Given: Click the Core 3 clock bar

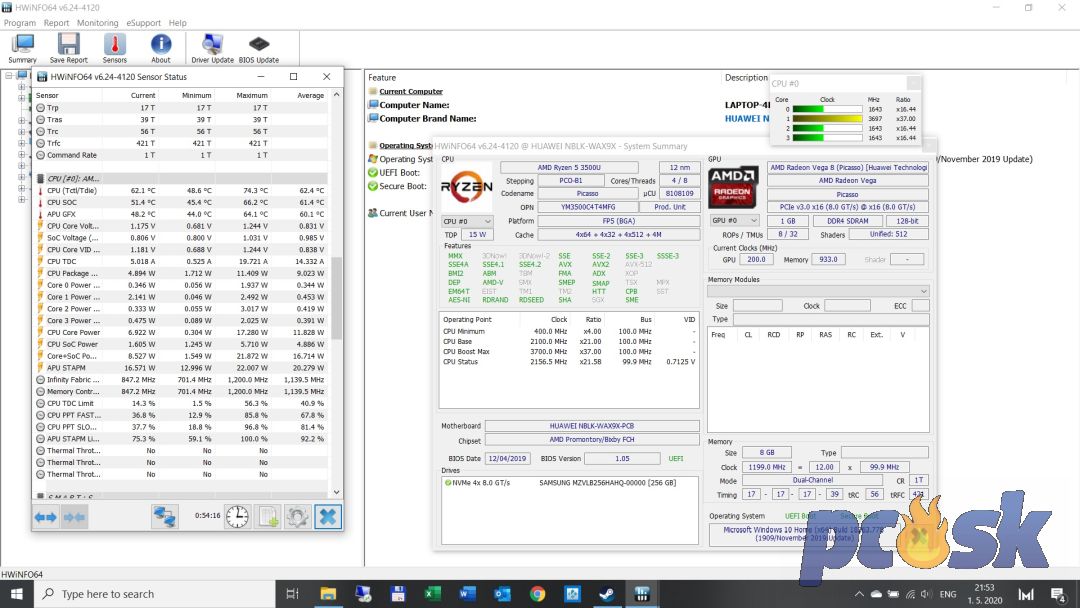Looking at the screenshot, I should click(x=827, y=138).
